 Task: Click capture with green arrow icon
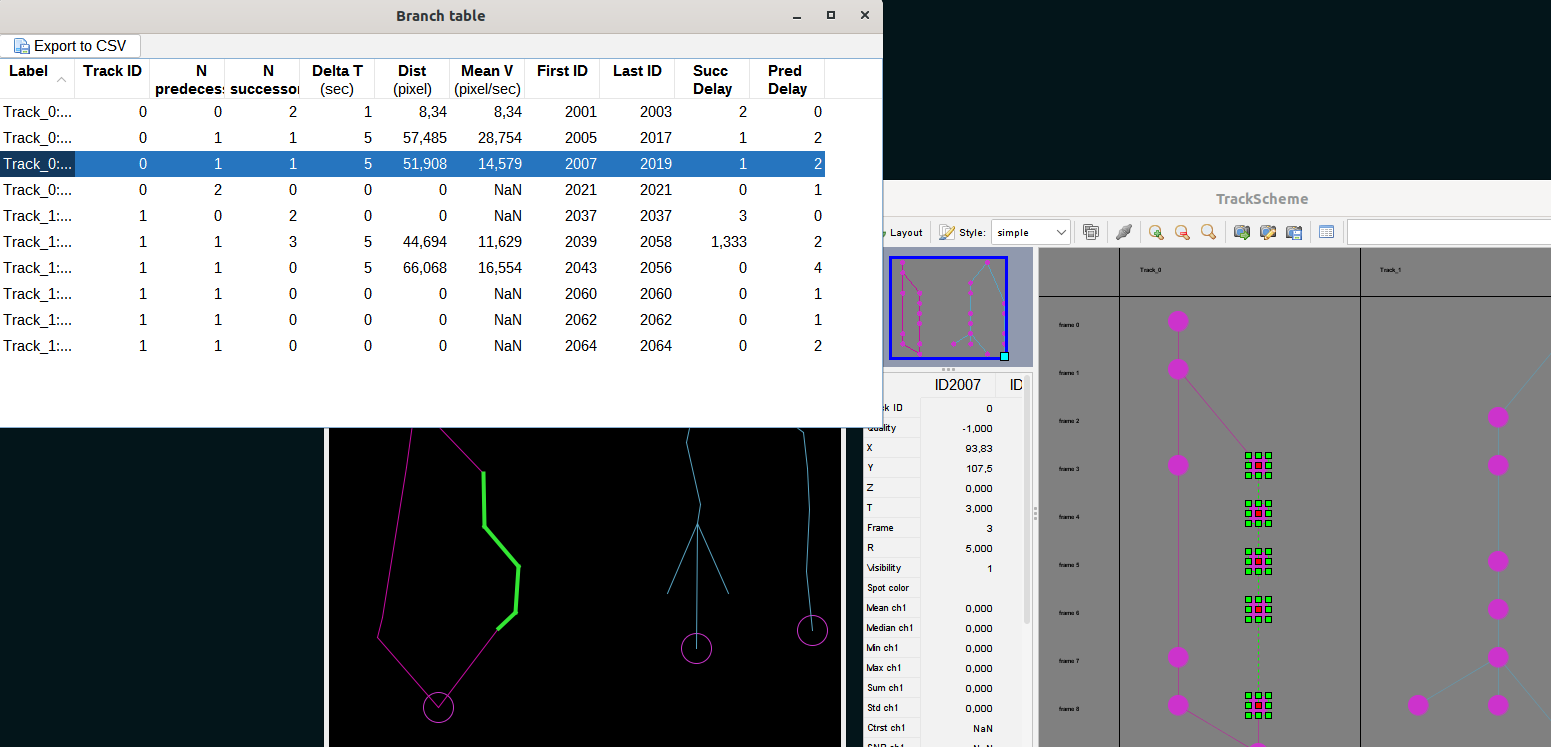coord(1242,232)
